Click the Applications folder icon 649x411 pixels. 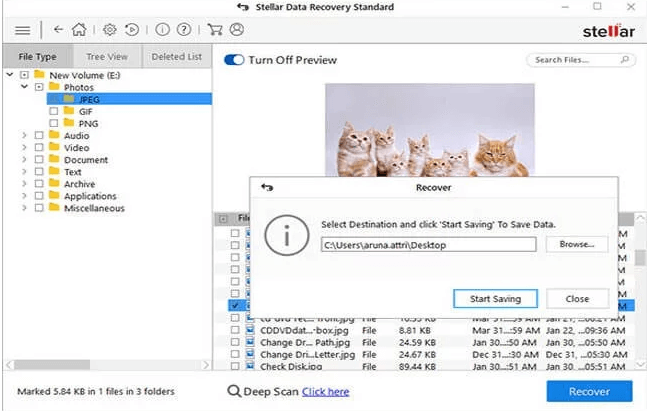click(x=54, y=195)
